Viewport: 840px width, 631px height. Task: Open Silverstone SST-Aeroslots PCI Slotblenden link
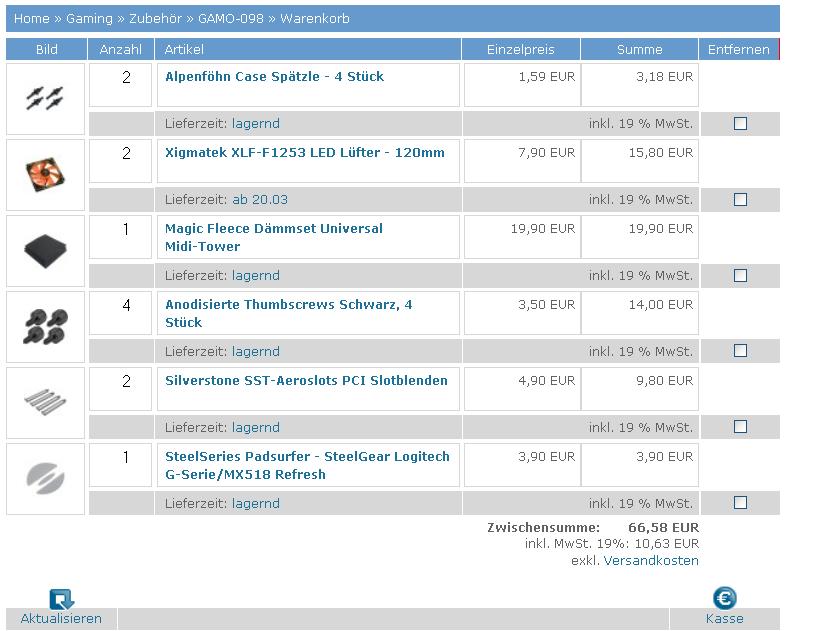pos(306,381)
